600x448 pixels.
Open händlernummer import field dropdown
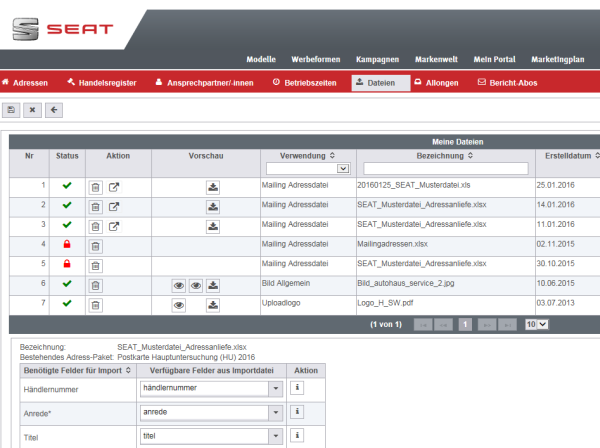click(x=276, y=388)
